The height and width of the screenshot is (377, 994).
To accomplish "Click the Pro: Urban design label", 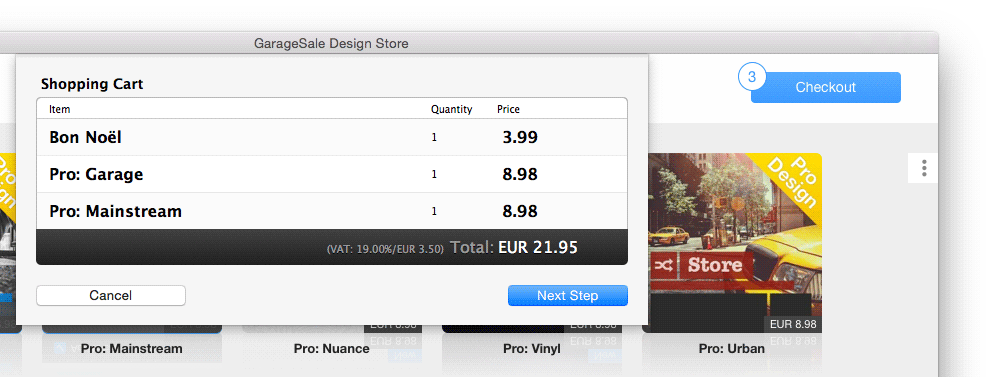I will [732, 348].
